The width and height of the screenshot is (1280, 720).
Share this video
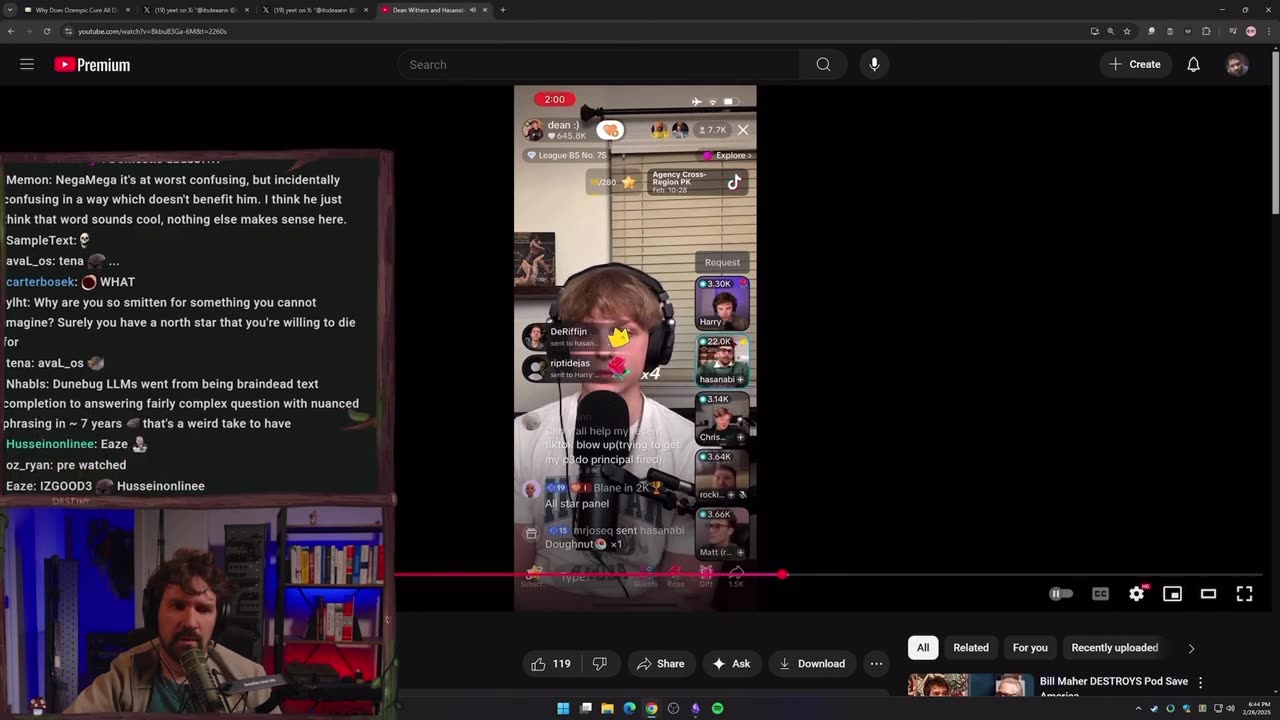(x=661, y=664)
